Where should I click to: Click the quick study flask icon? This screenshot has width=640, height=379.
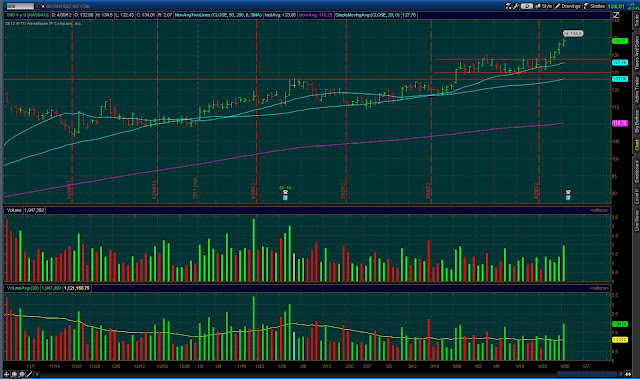[x=509, y=6]
